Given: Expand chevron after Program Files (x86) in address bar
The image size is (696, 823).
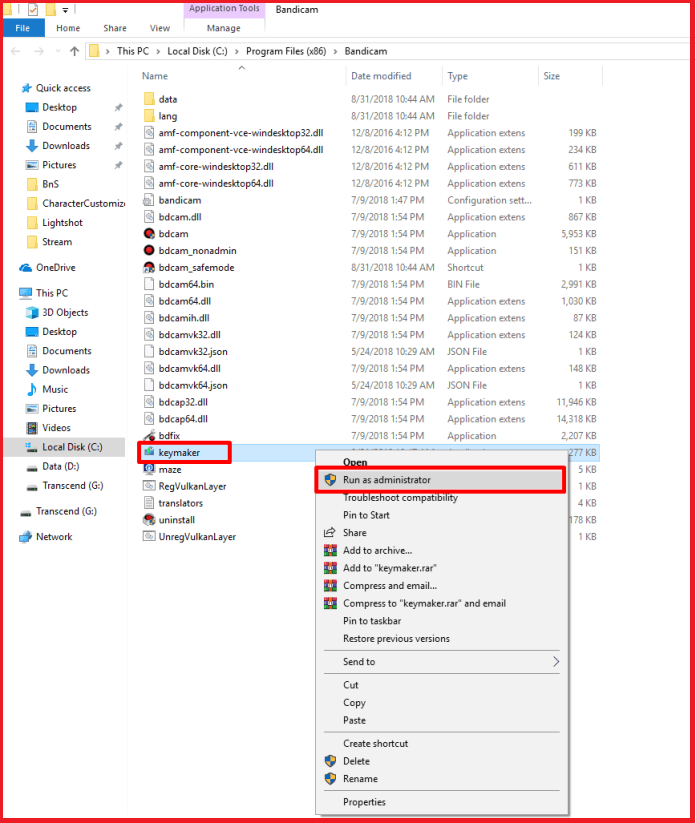Looking at the screenshot, I should click(335, 51).
